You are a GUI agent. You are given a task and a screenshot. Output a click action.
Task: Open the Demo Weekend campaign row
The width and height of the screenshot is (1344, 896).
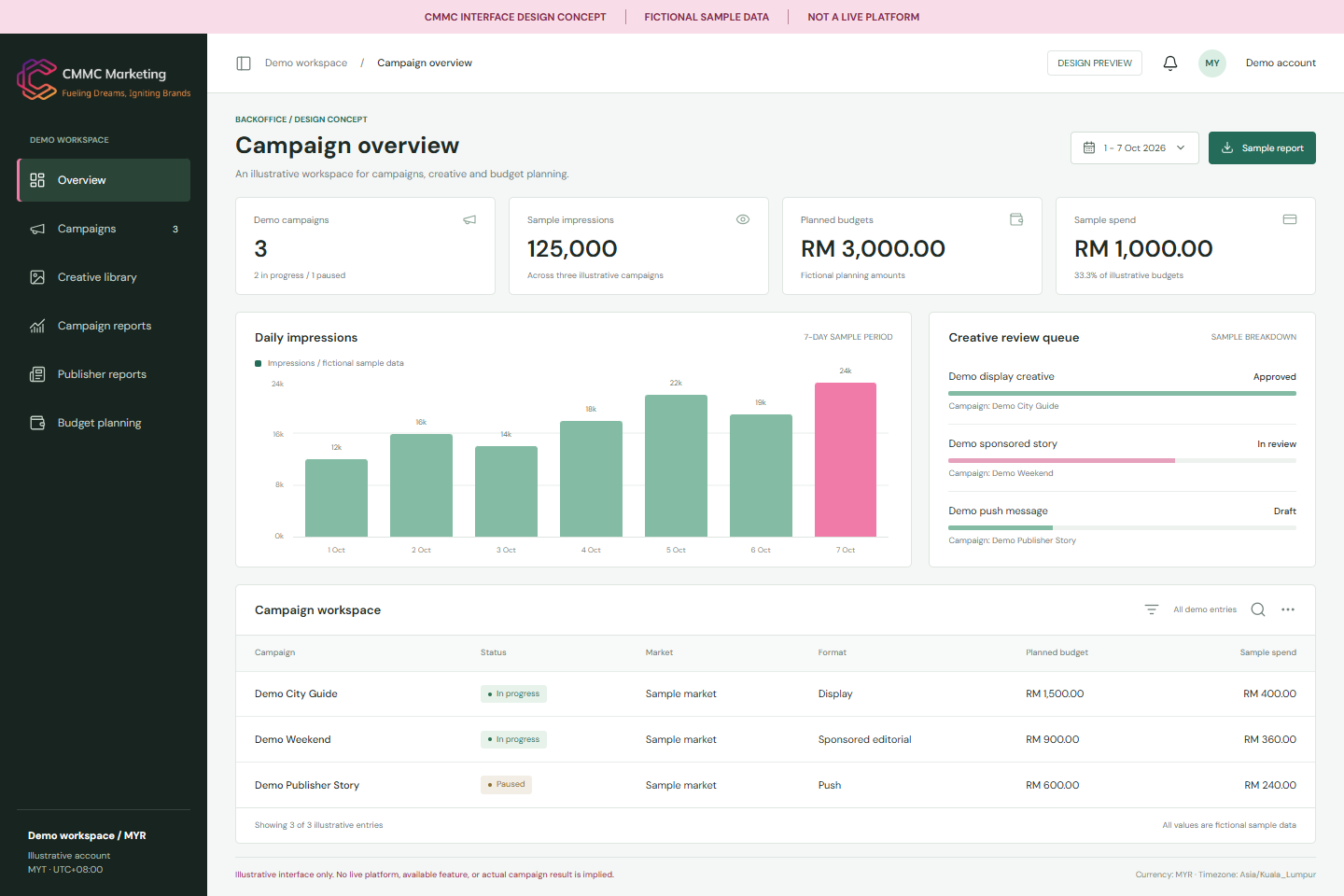776,740
